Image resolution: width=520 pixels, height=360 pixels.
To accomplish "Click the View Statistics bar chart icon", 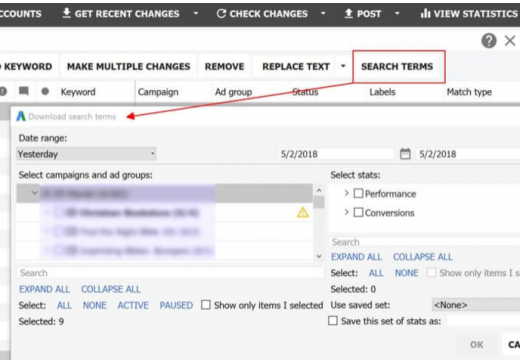I will click(425, 14).
